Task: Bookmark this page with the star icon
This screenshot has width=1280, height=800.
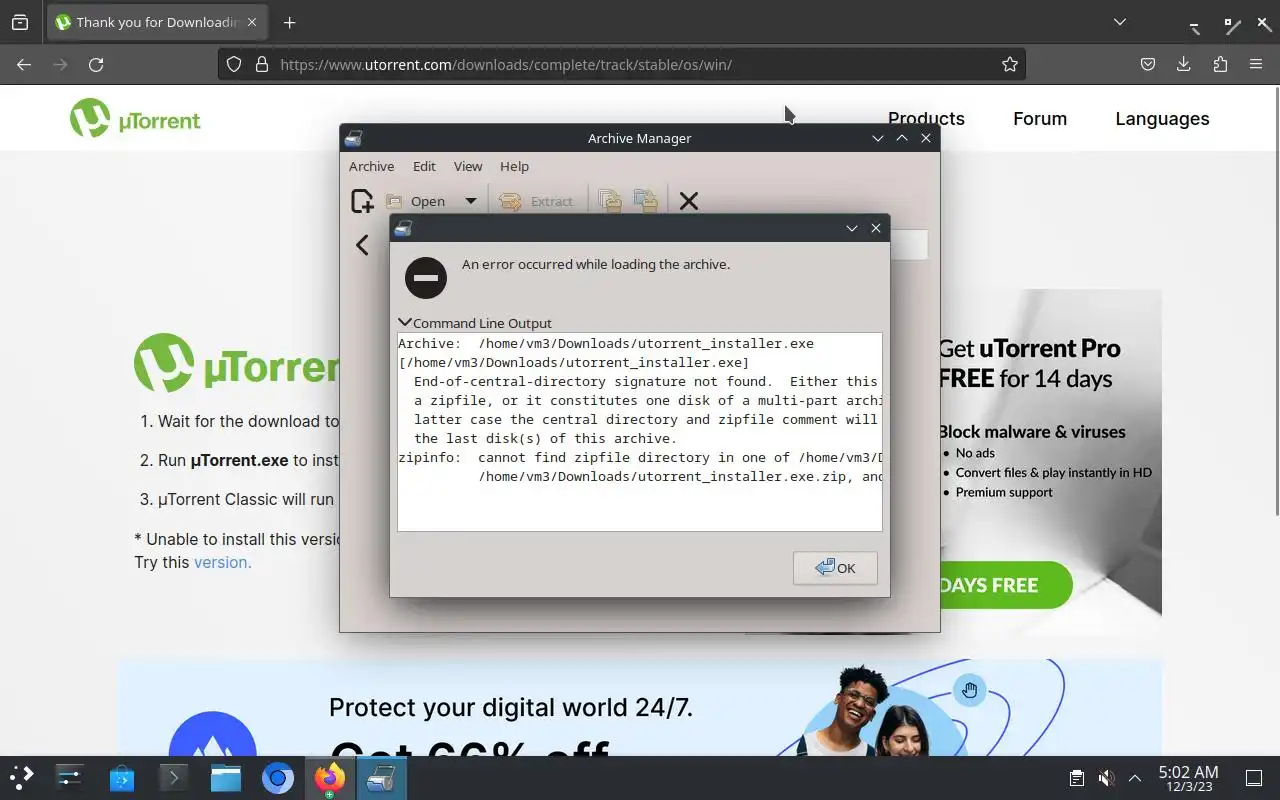Action: pos(1010,64)
